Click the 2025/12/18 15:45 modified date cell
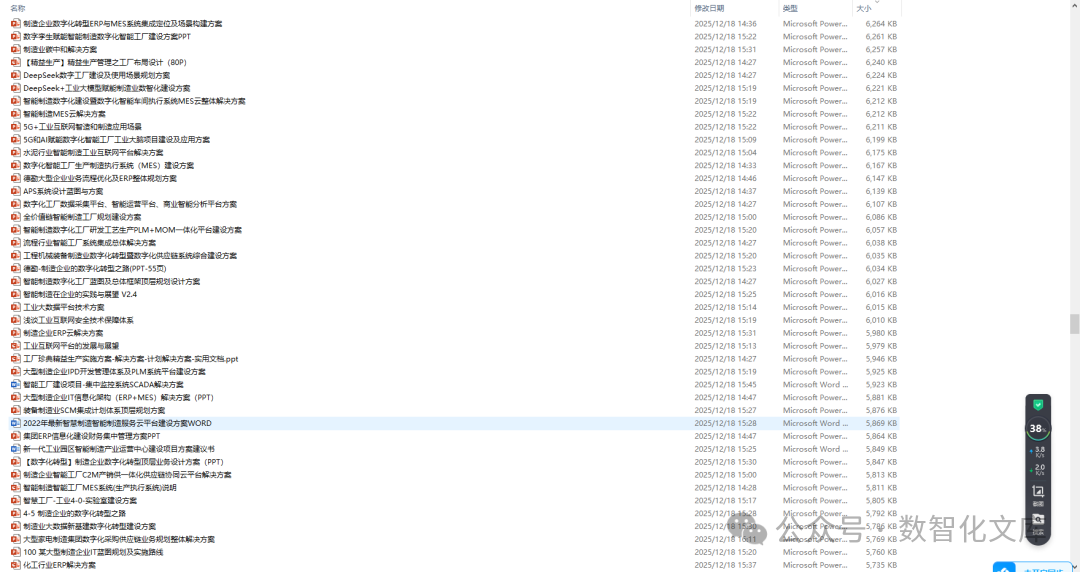 click(725, 385)
